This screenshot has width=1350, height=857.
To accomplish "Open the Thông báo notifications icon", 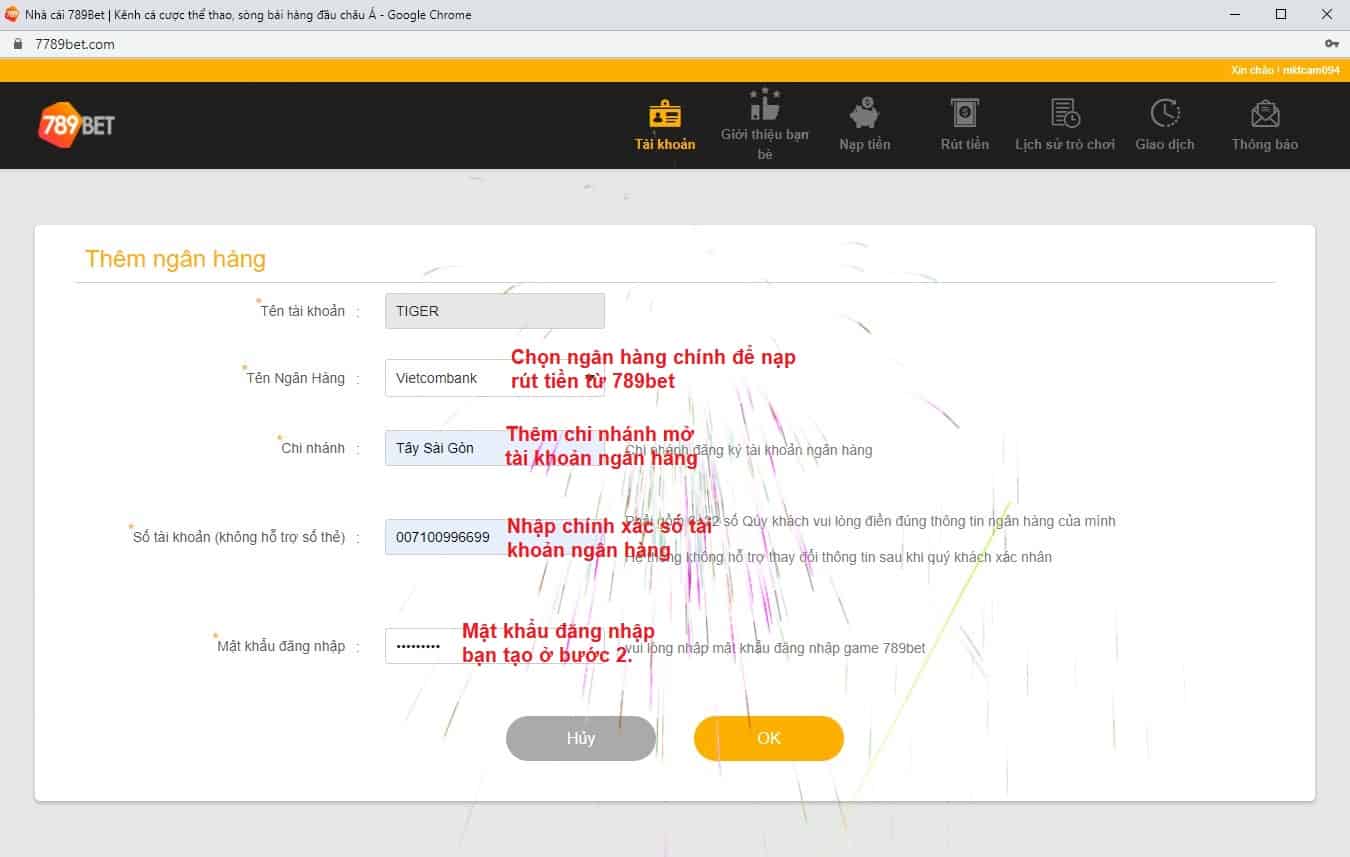I will coord(1265,113).
